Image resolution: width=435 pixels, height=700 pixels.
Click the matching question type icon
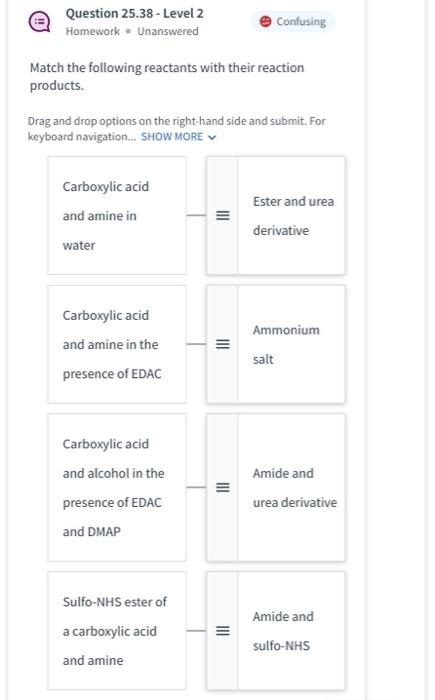click(40, 22)
